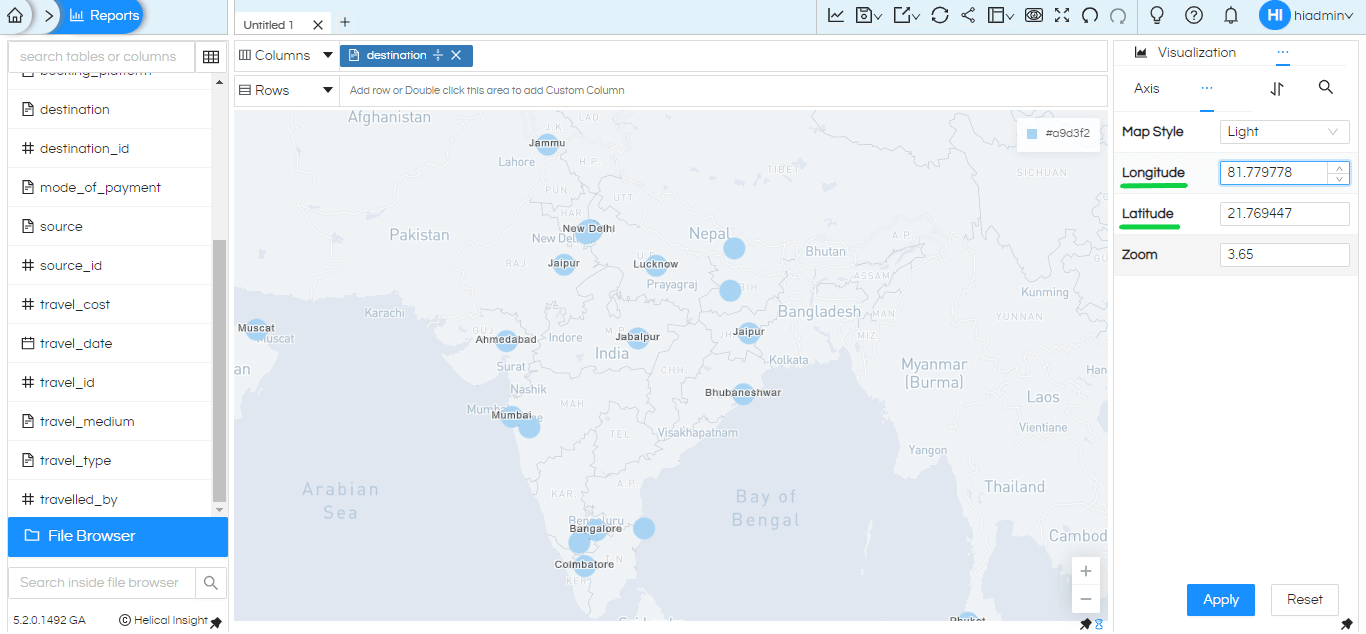Open the File Browser panel

pyautogui.click(x=118, y=536)
